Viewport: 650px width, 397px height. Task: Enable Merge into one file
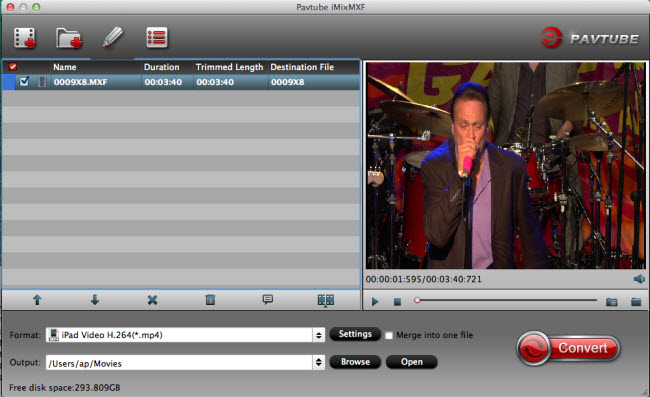point(389,335)
